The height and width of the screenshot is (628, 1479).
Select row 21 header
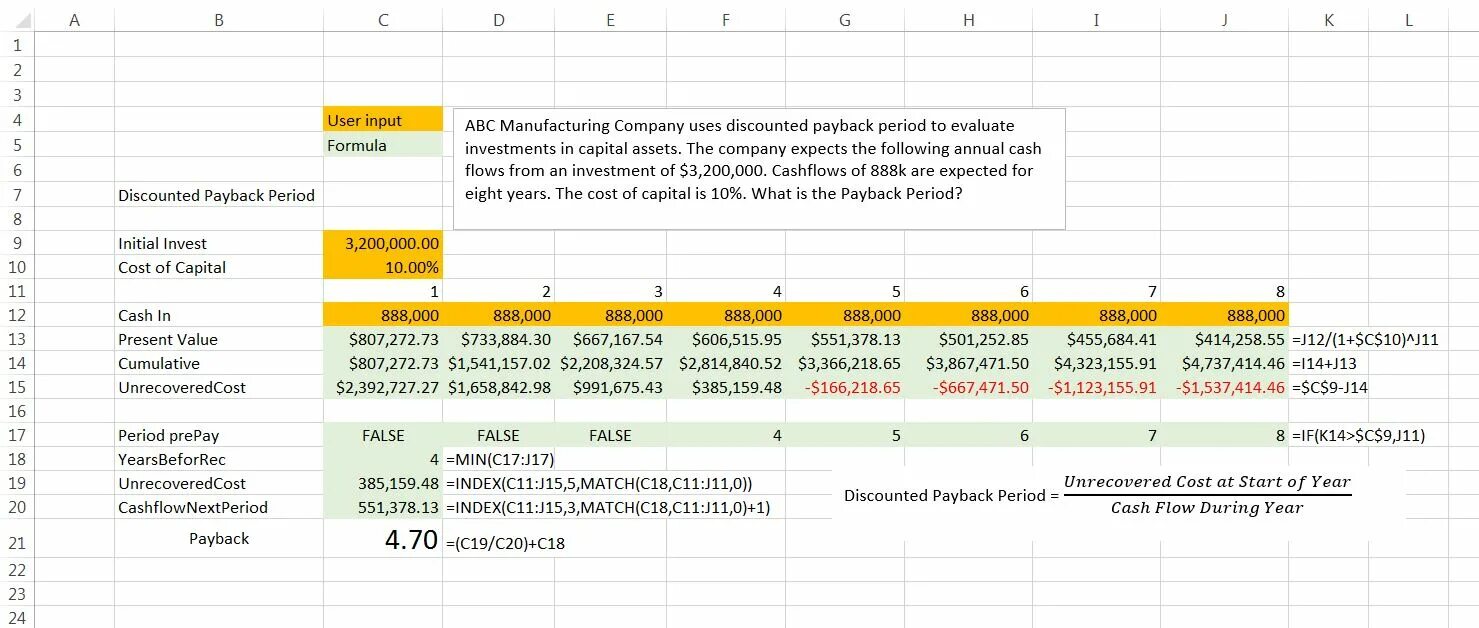tap(17, 543)
